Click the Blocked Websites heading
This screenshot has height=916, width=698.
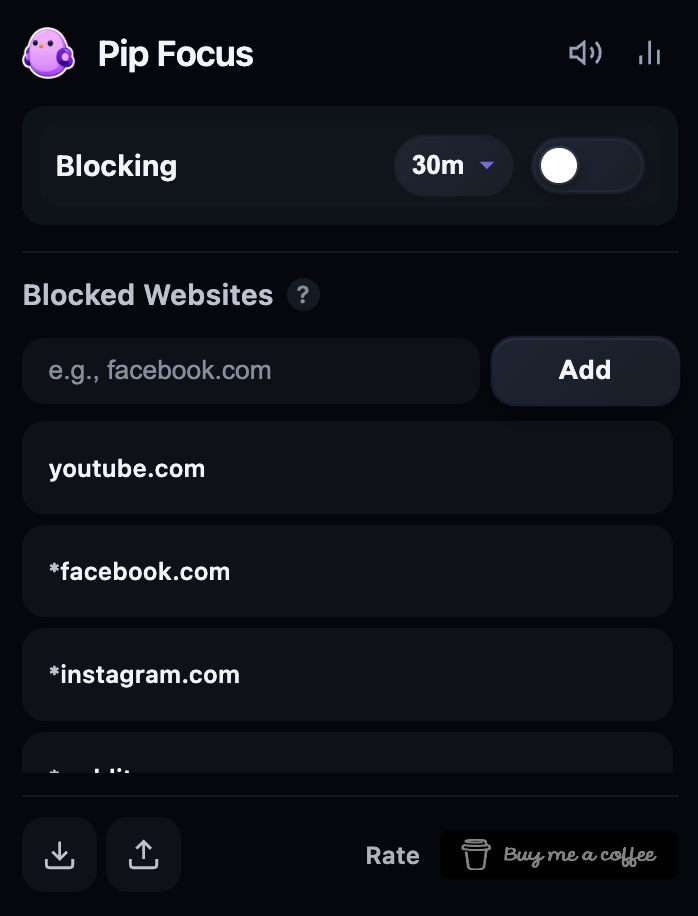point(148,295)
